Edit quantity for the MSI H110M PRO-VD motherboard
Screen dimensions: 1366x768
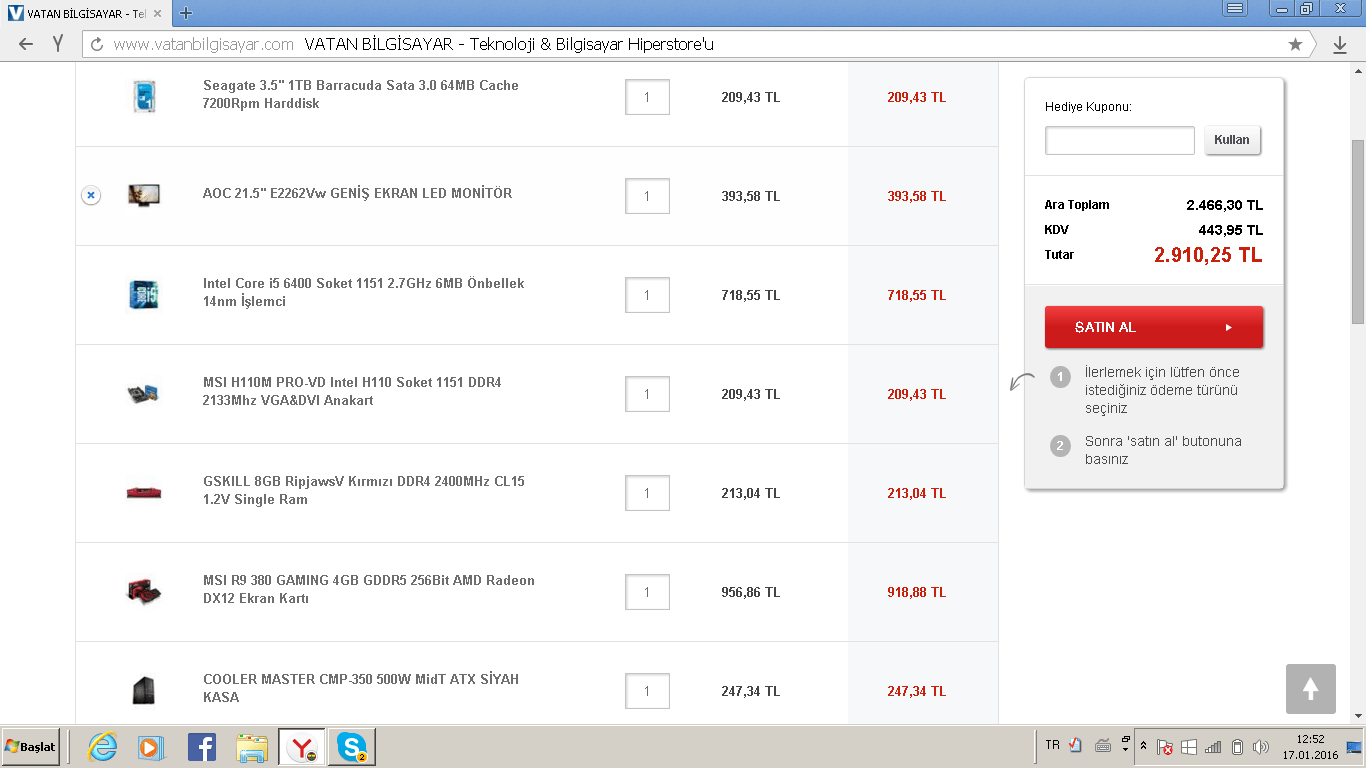[x=647, y=394]
